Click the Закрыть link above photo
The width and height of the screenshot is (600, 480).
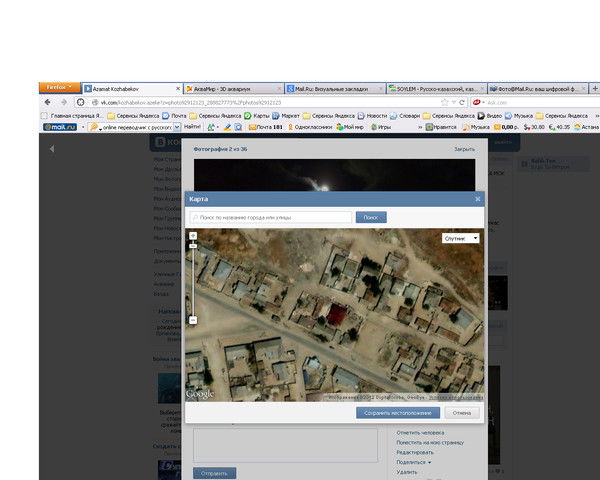click(464, 149)
